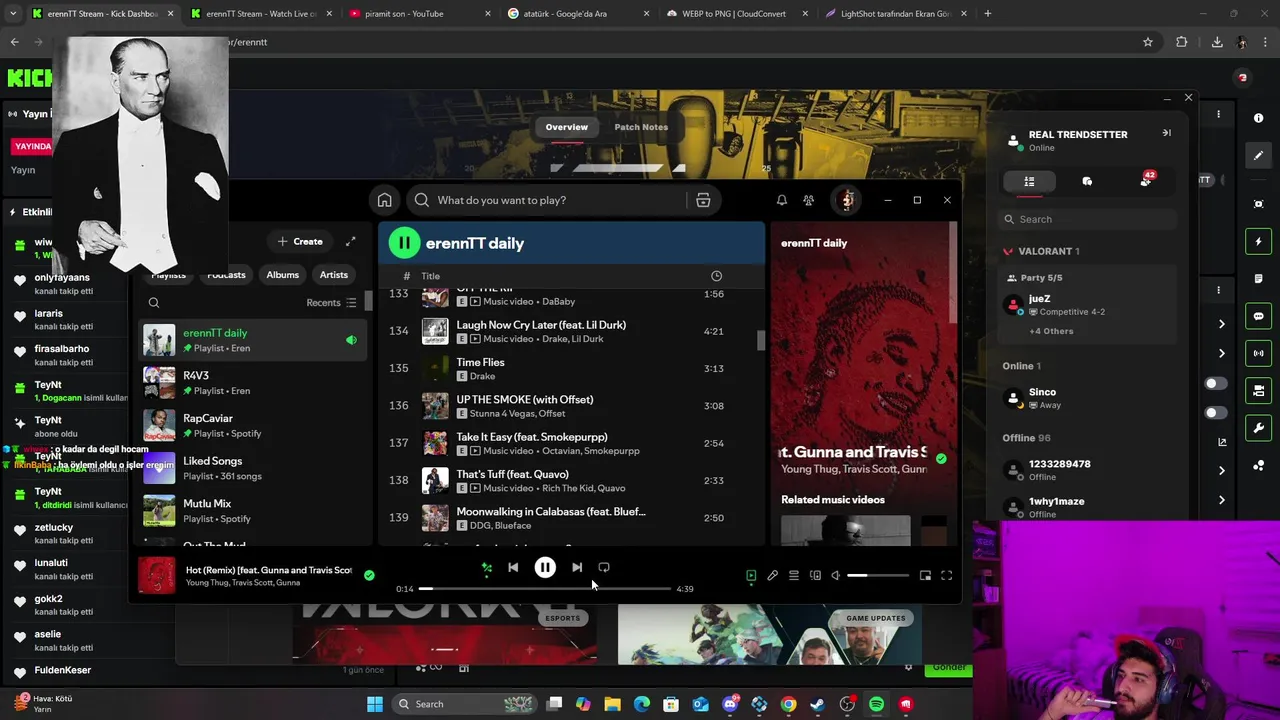Open the Recents sort dropdown
This screenshot has width=1280, height=720.
click(x=331, y=303)
